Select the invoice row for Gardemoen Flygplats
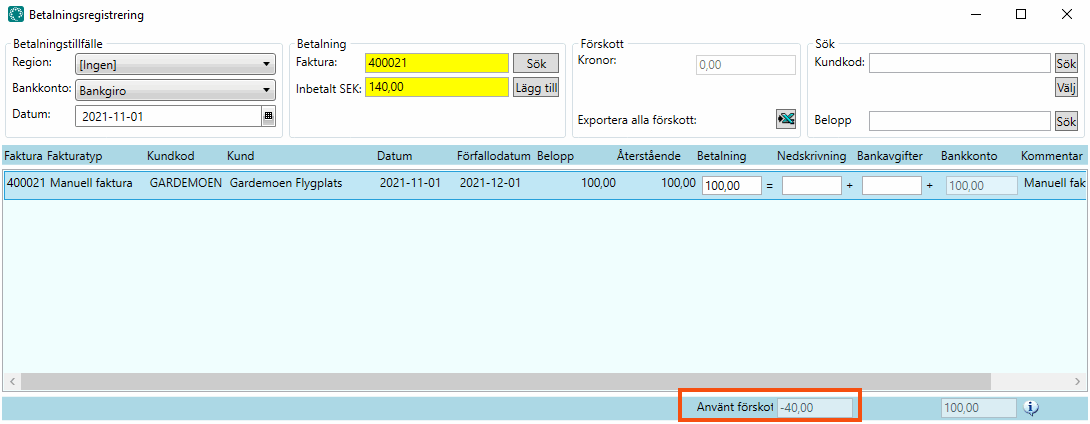Image resolution: width=1090 pixels, height=424 pixels. 300,185
